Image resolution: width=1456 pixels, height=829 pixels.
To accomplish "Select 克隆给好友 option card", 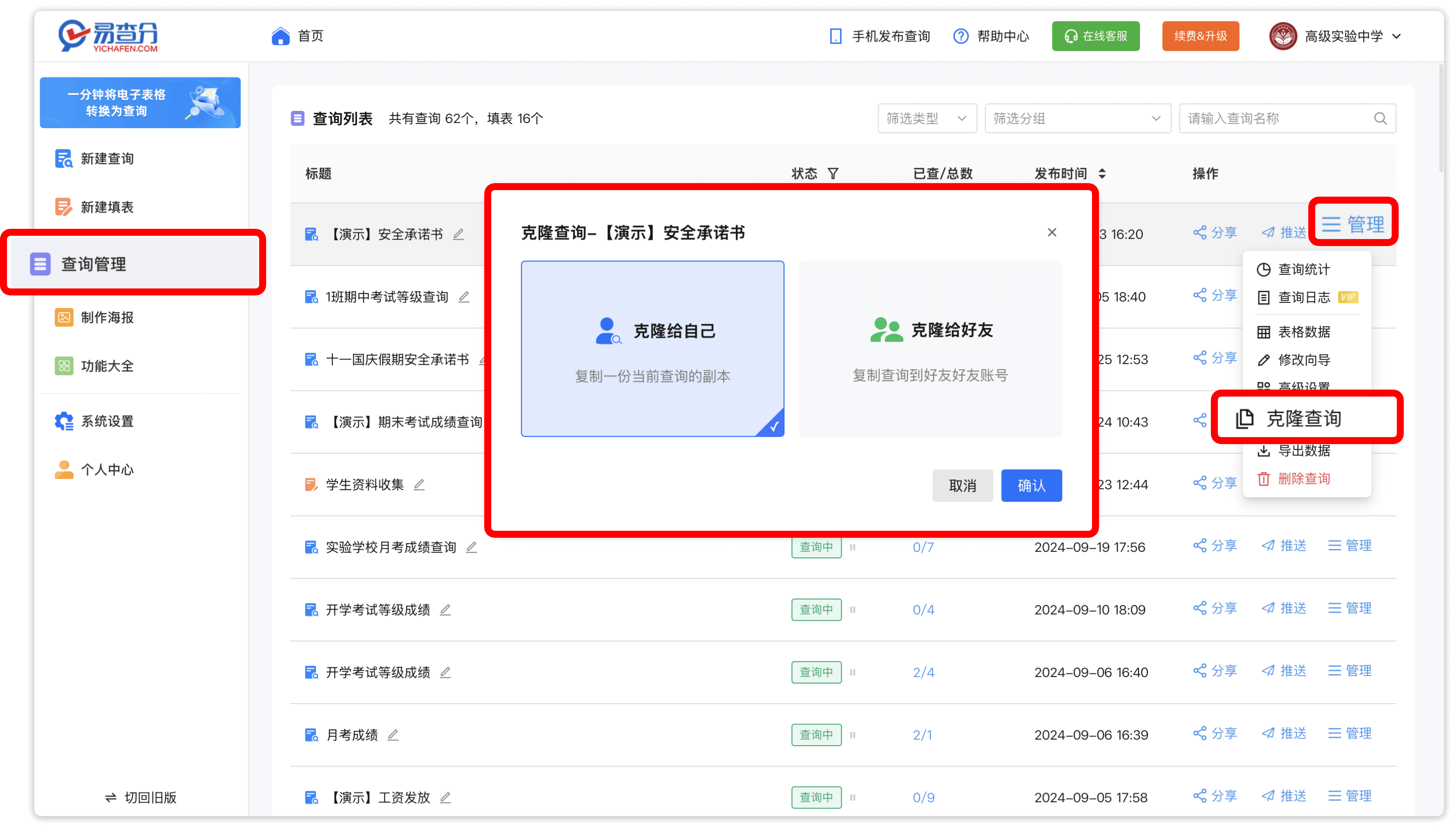I will [930, 349].
